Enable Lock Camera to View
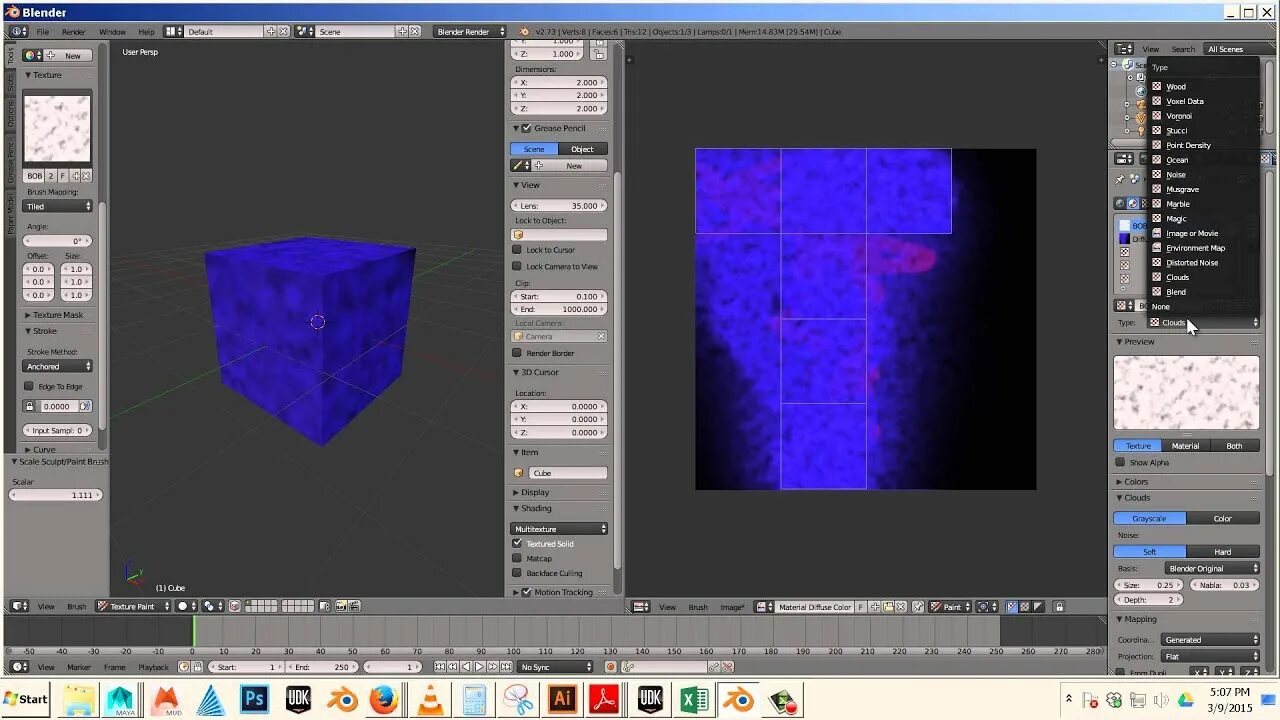Viewport: 1280px width, 720px height. click(517, 266)
